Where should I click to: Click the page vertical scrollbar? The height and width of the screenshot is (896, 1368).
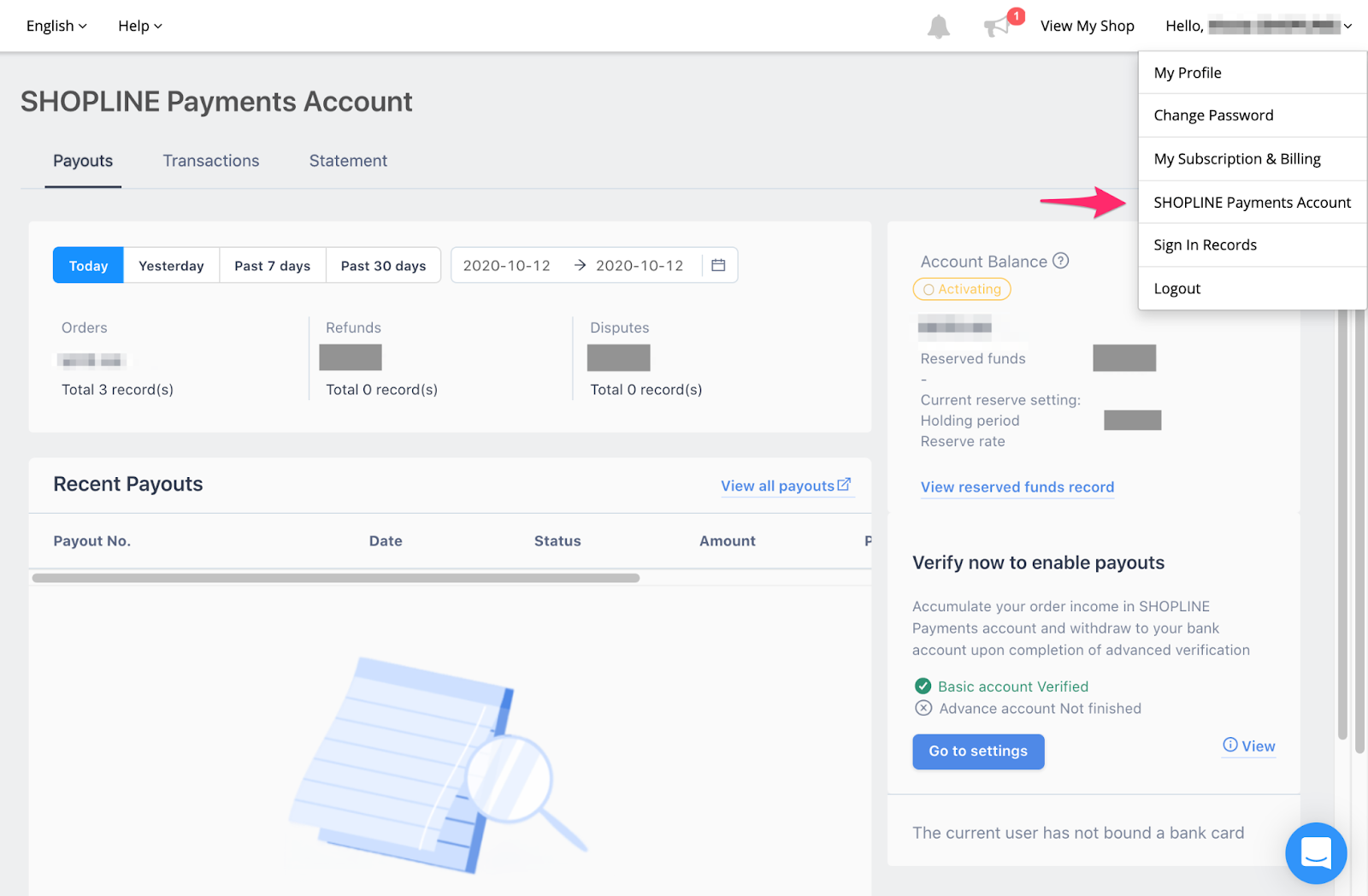pyautogui.click(x=1359, y=530)
